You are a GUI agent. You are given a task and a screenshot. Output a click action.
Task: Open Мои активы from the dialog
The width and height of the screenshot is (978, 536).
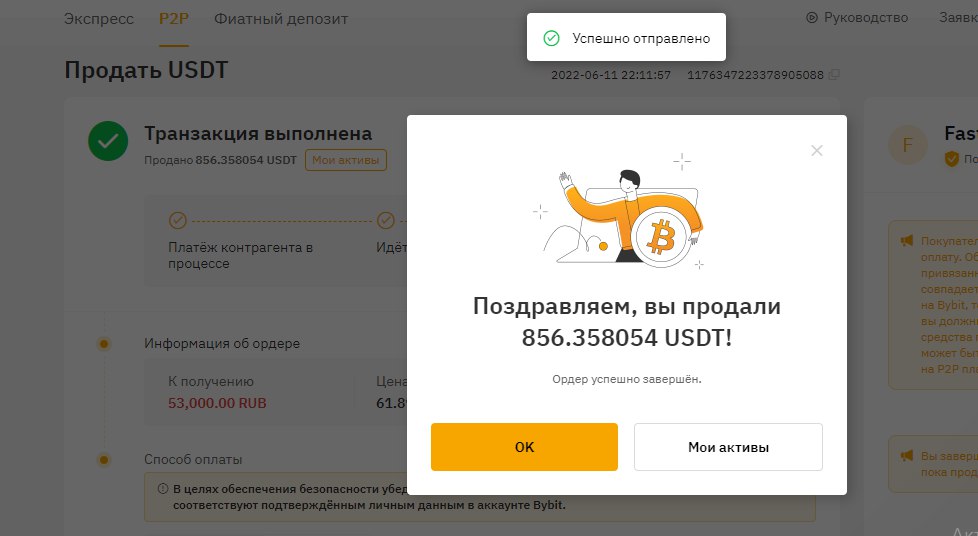[x=728, y=447]
